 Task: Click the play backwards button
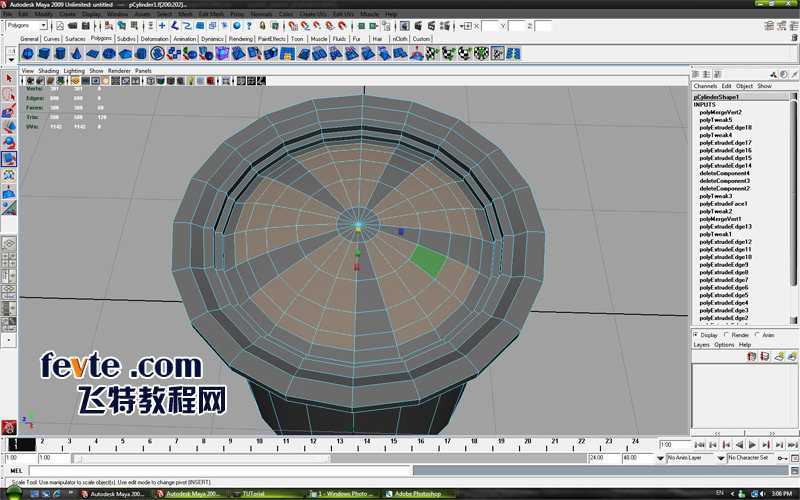(x=739, y=445)
